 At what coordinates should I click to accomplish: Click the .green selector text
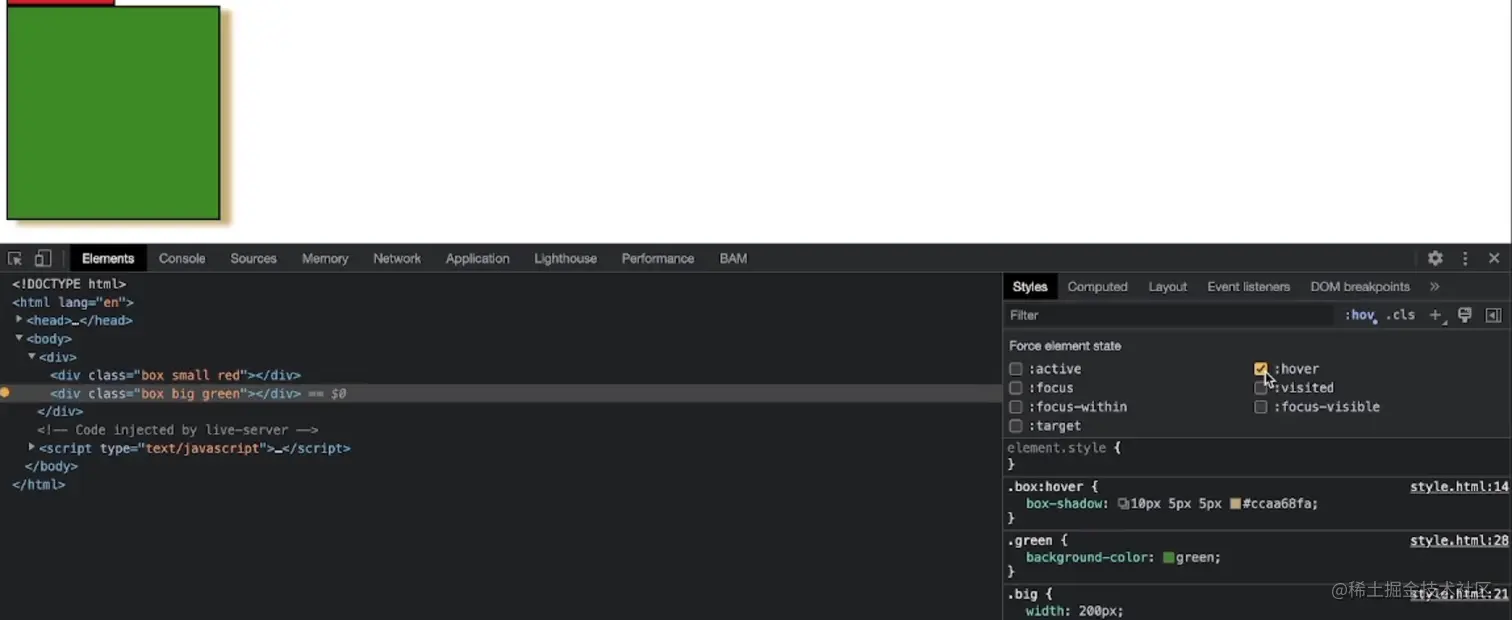(1029, 541)
